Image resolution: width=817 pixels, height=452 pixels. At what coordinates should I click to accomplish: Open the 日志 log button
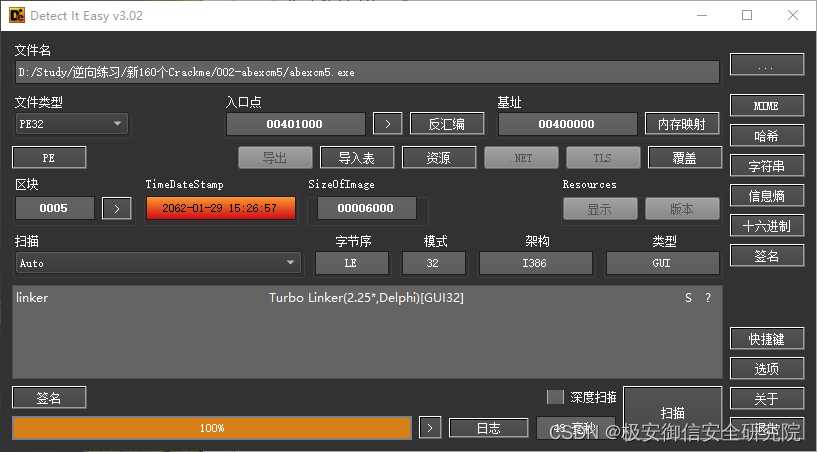tap(488, 429)
